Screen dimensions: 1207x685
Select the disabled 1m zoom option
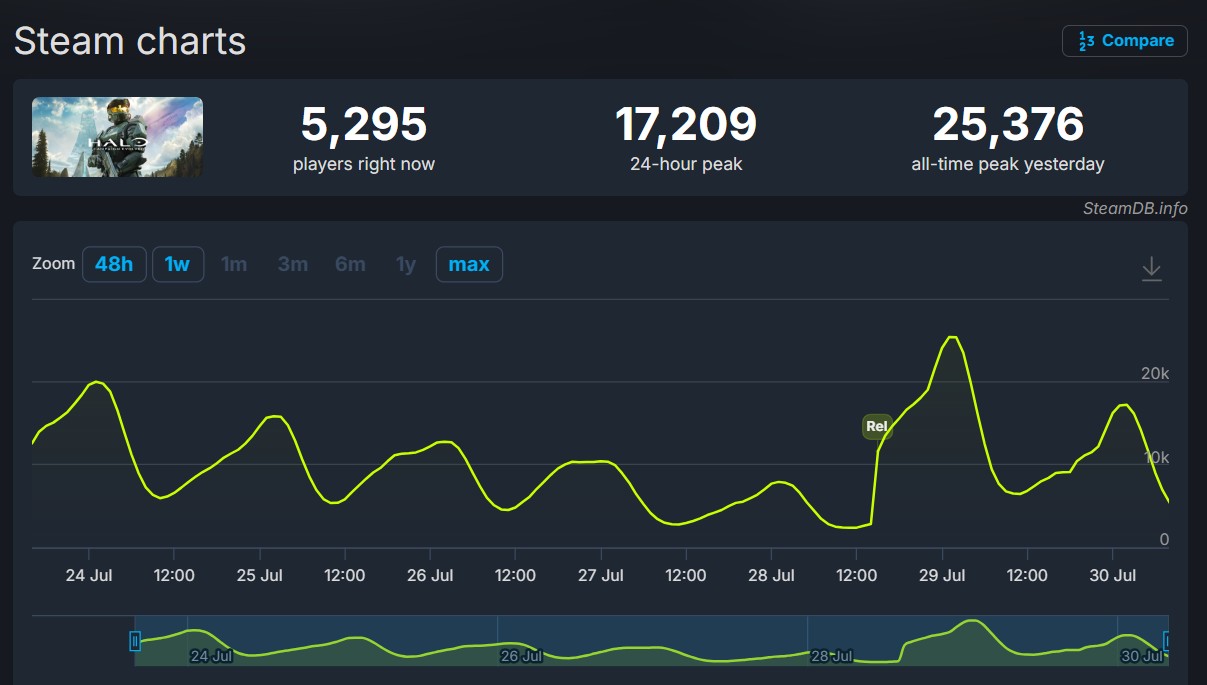pyautogui.click(x=234, y=264)
